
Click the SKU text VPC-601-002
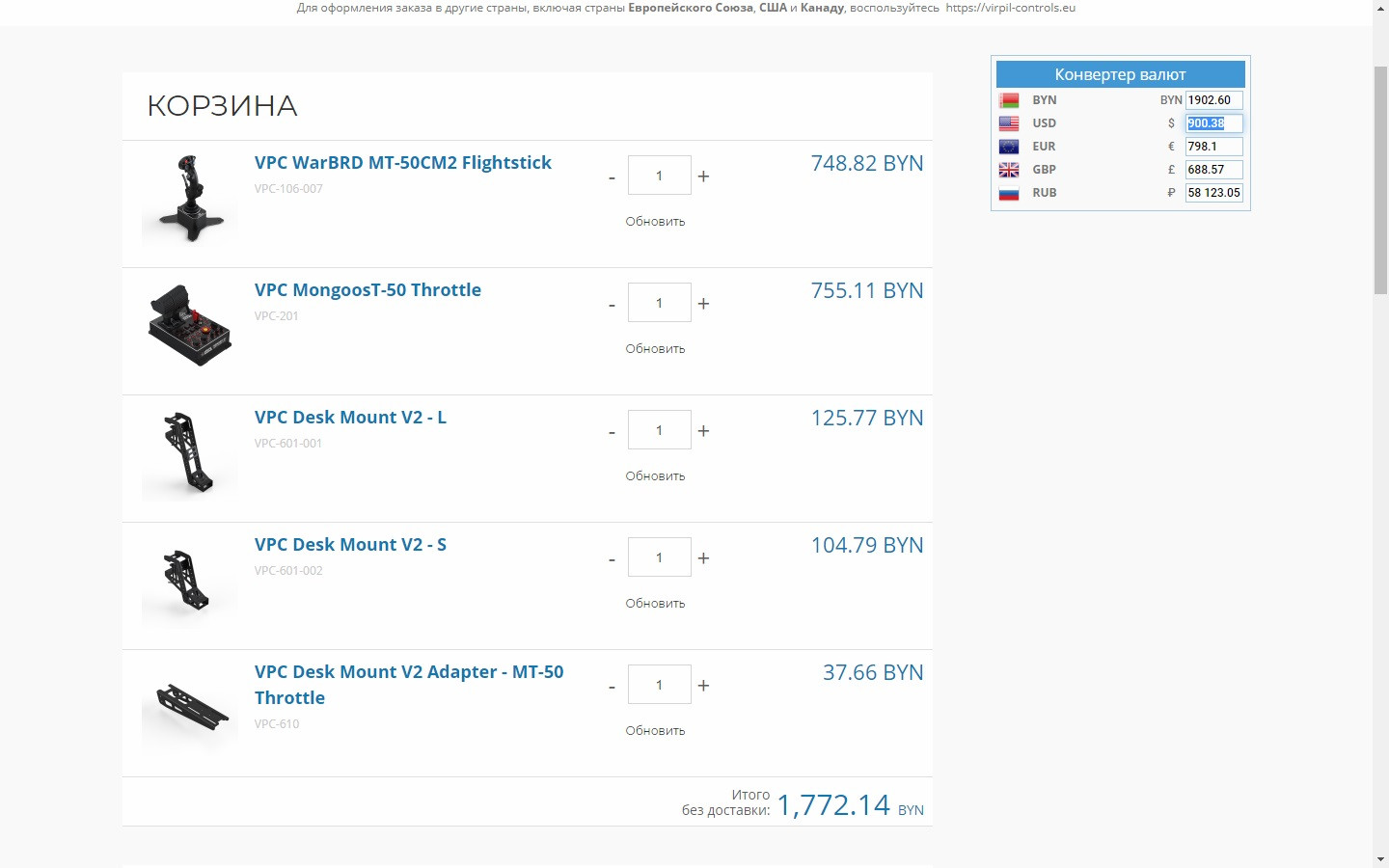[x=288, y=571]
